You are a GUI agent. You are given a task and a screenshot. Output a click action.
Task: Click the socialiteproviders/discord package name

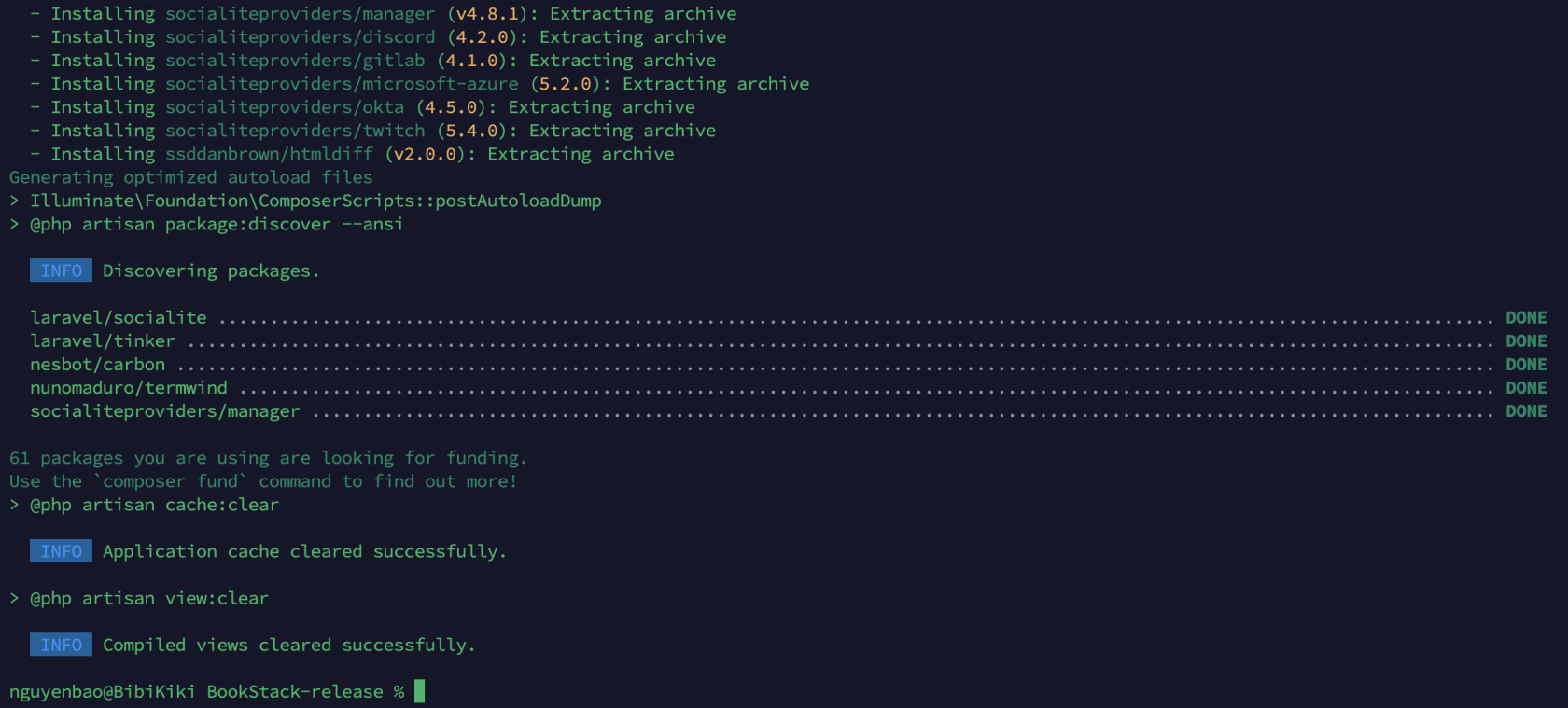[x=300, y=37]
